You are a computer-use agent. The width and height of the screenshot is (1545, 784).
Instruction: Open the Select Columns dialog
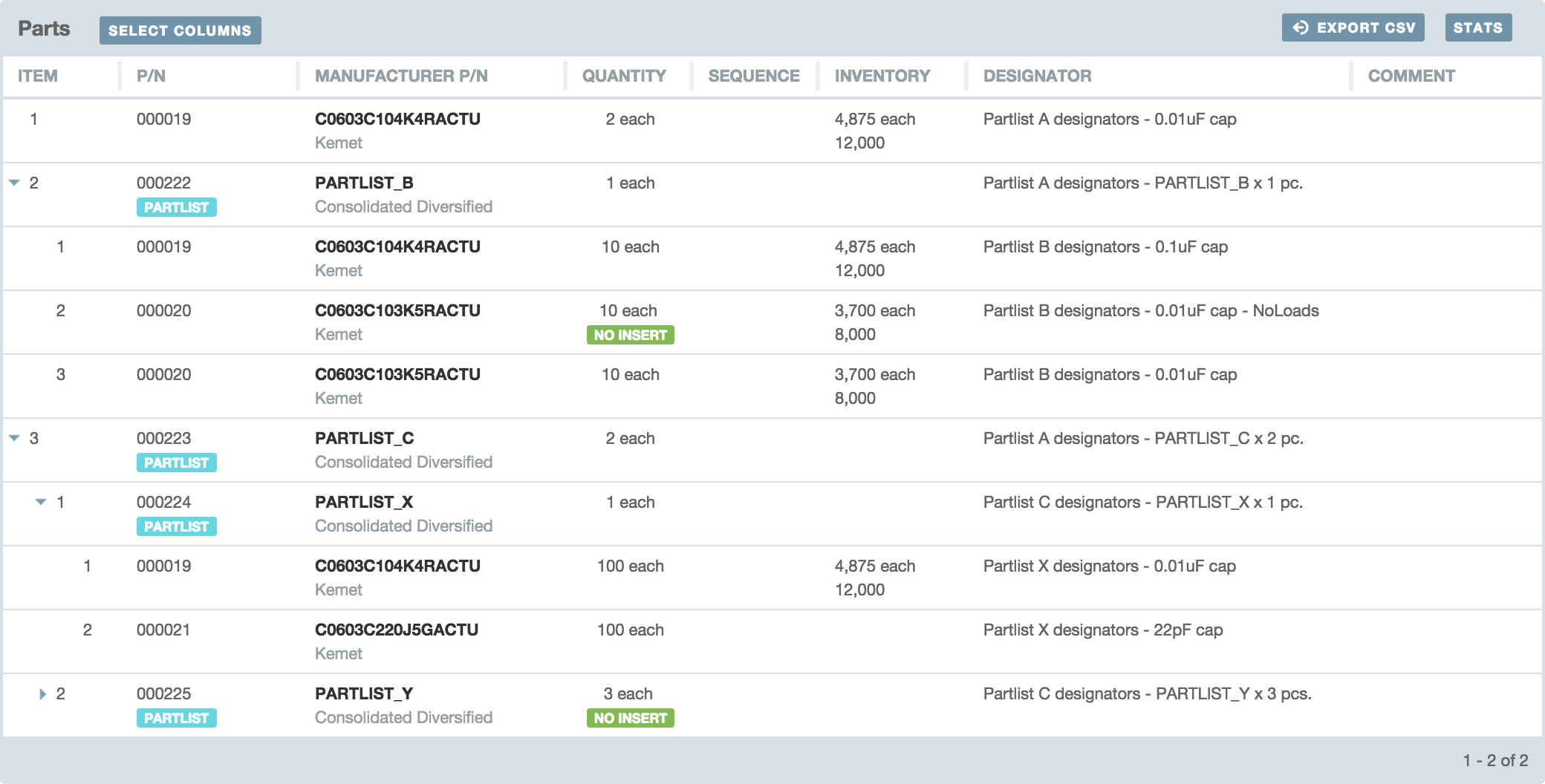pyautogui.click(x=180, y=30)
